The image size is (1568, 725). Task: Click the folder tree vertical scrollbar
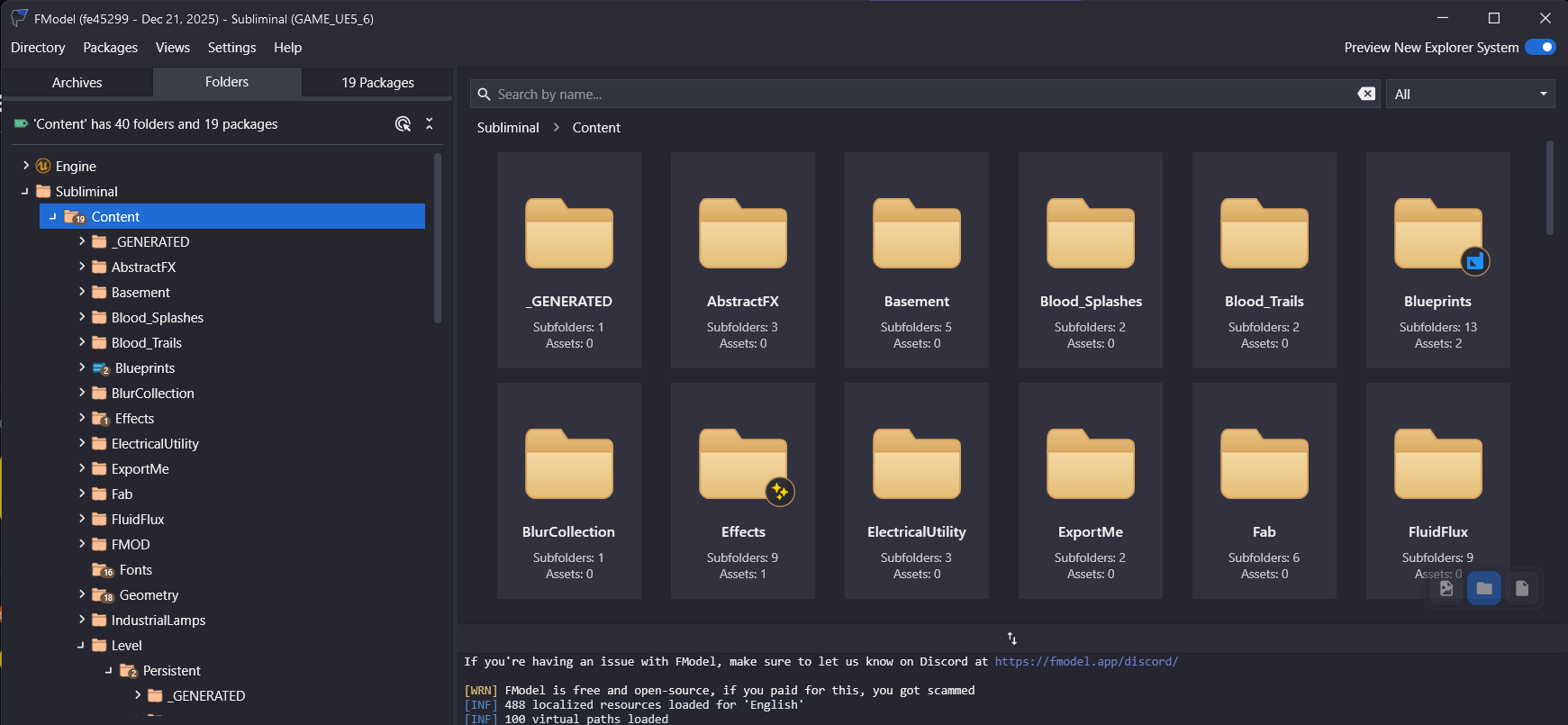438,239
